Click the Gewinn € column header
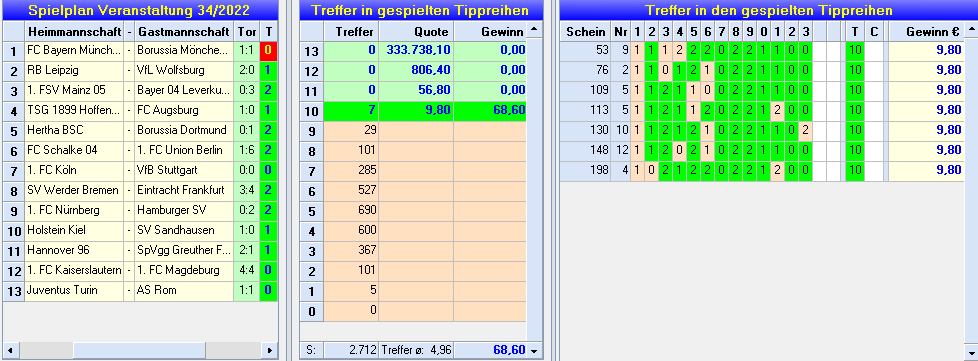The width and height of the screenshot is (978, 361). [x=927, y=31]
